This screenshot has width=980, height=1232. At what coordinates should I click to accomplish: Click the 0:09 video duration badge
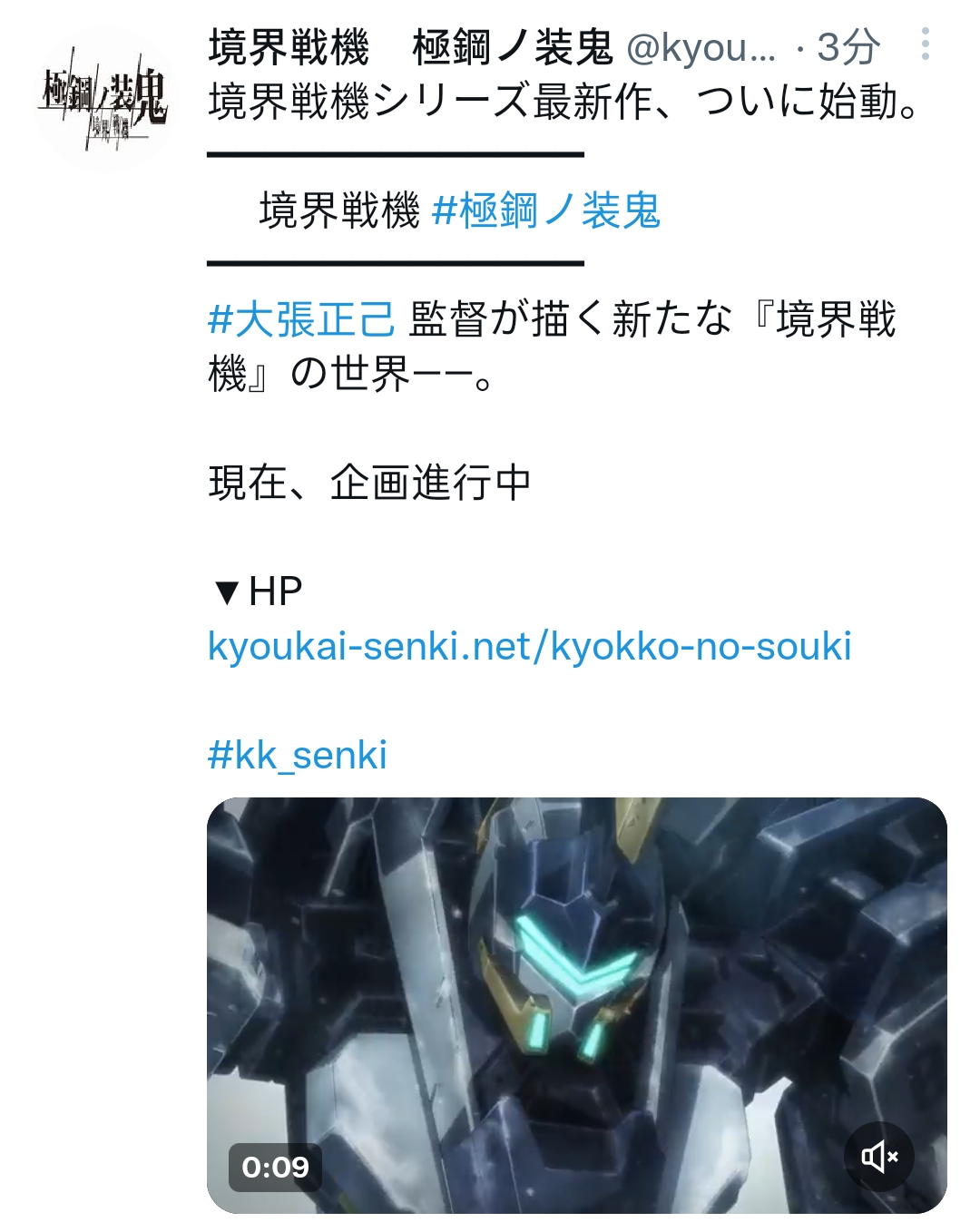pos(275,1167)
